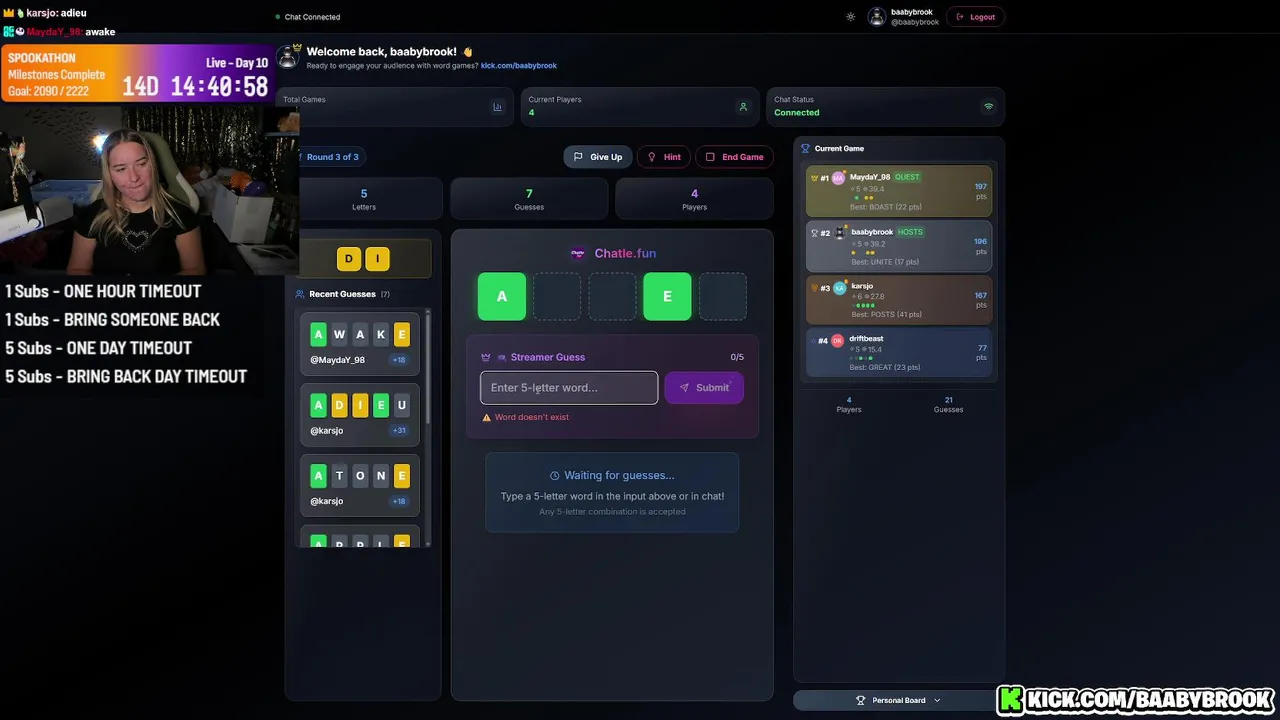Viewport: 1280px width, 720px height.
Task: Select the ADIEU guess by karsjo
Action: (x=360, y=415)
